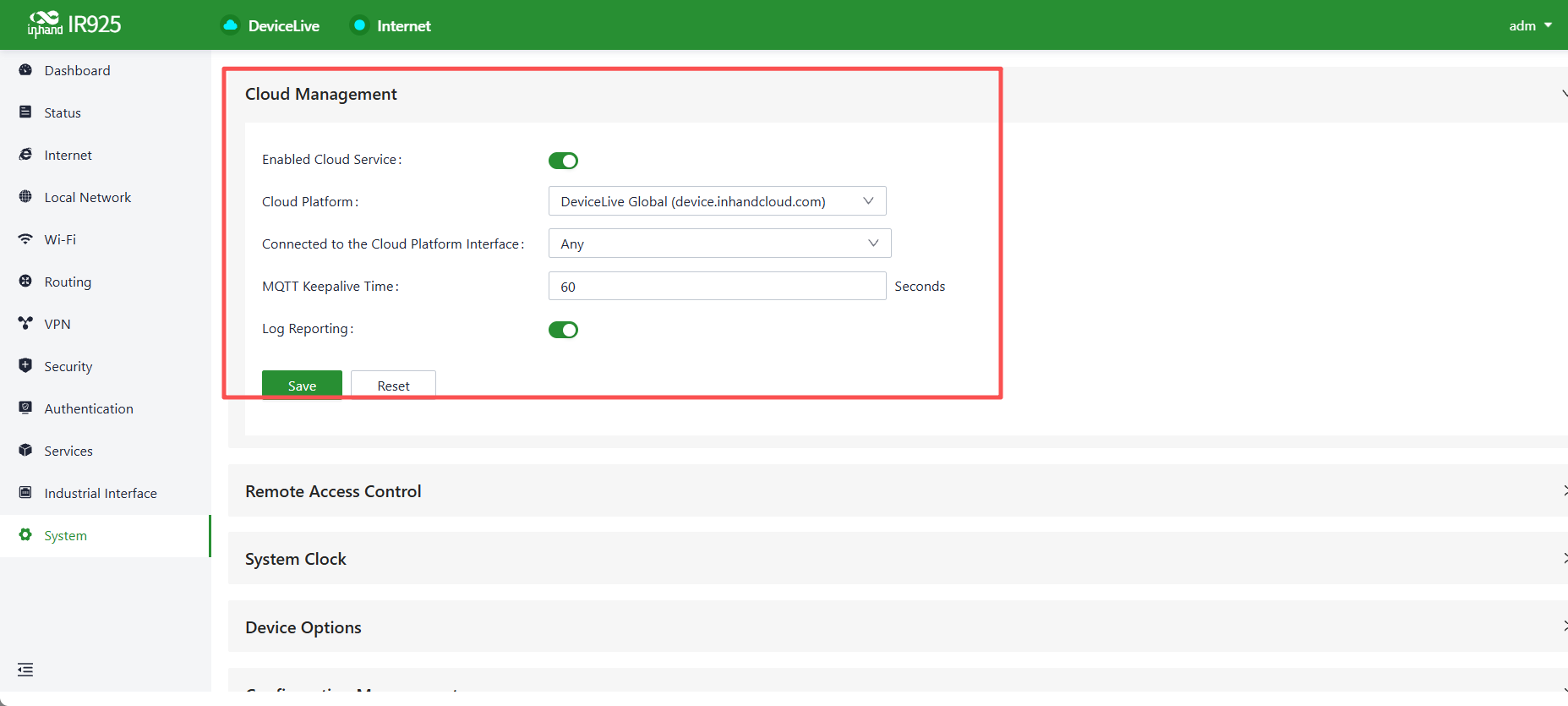Click the Internet header link

point(404,26)
